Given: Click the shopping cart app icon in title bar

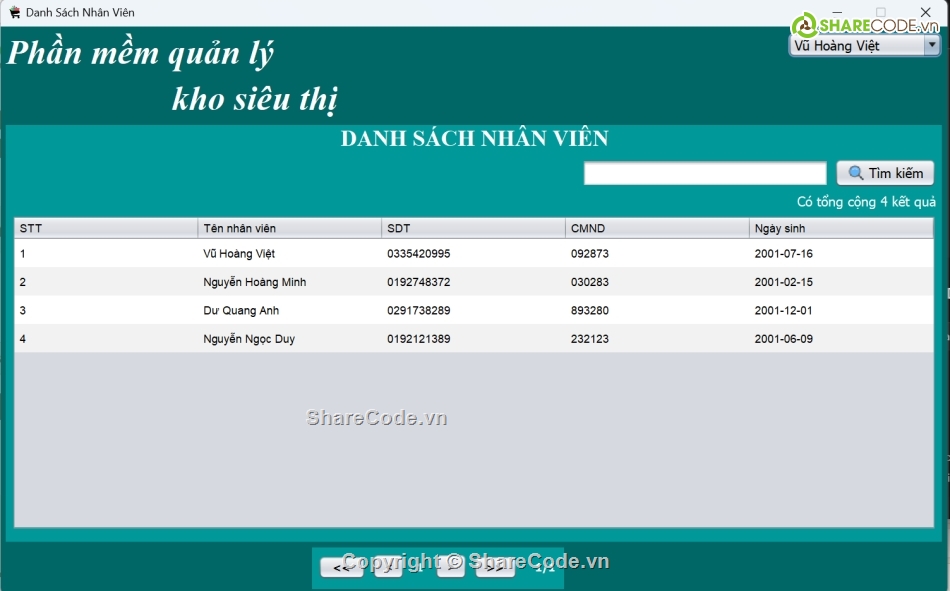Looking at the screenshot, I should (15, 12).
